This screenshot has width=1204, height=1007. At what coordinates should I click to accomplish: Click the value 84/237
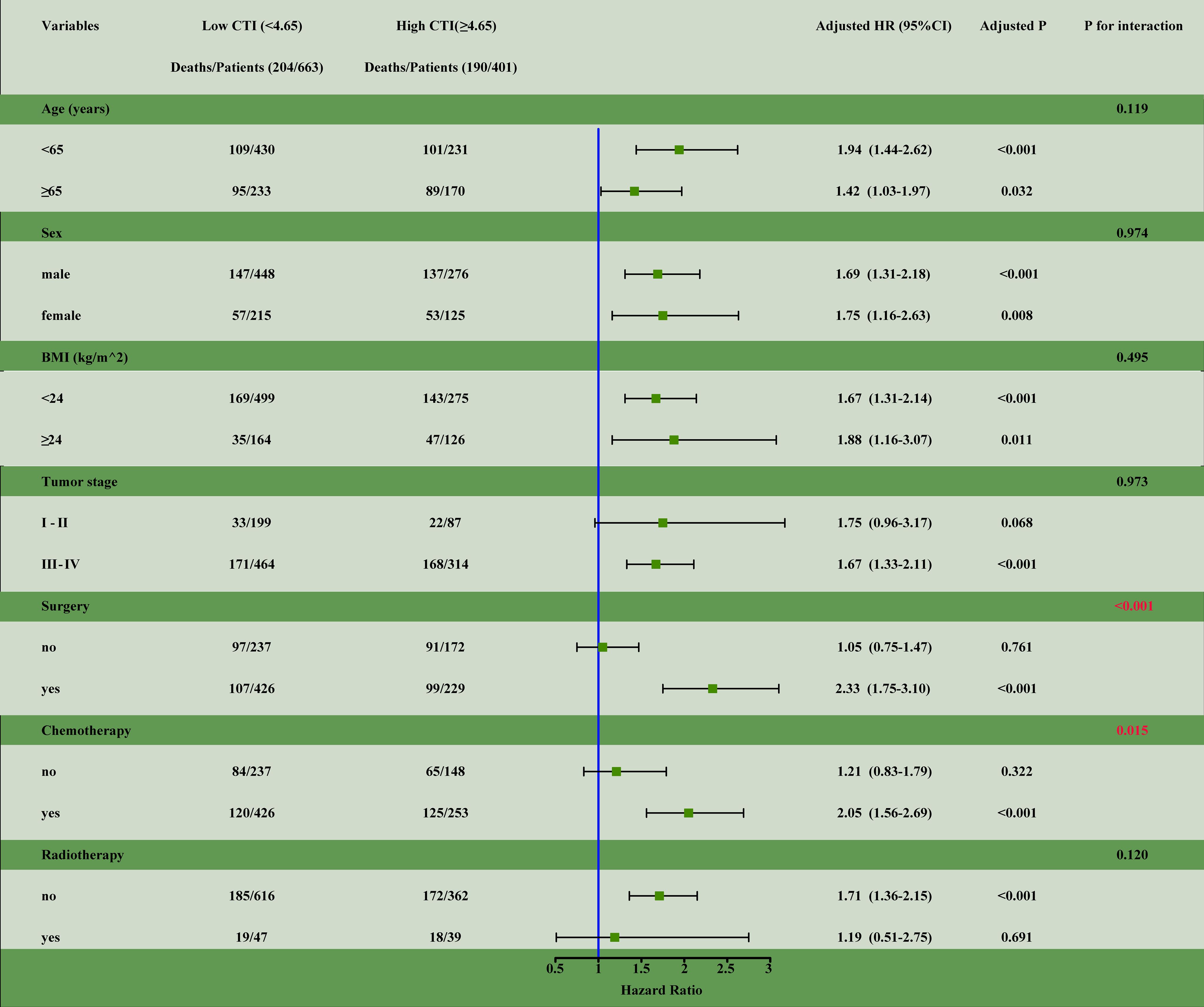[x=252, y=772]
